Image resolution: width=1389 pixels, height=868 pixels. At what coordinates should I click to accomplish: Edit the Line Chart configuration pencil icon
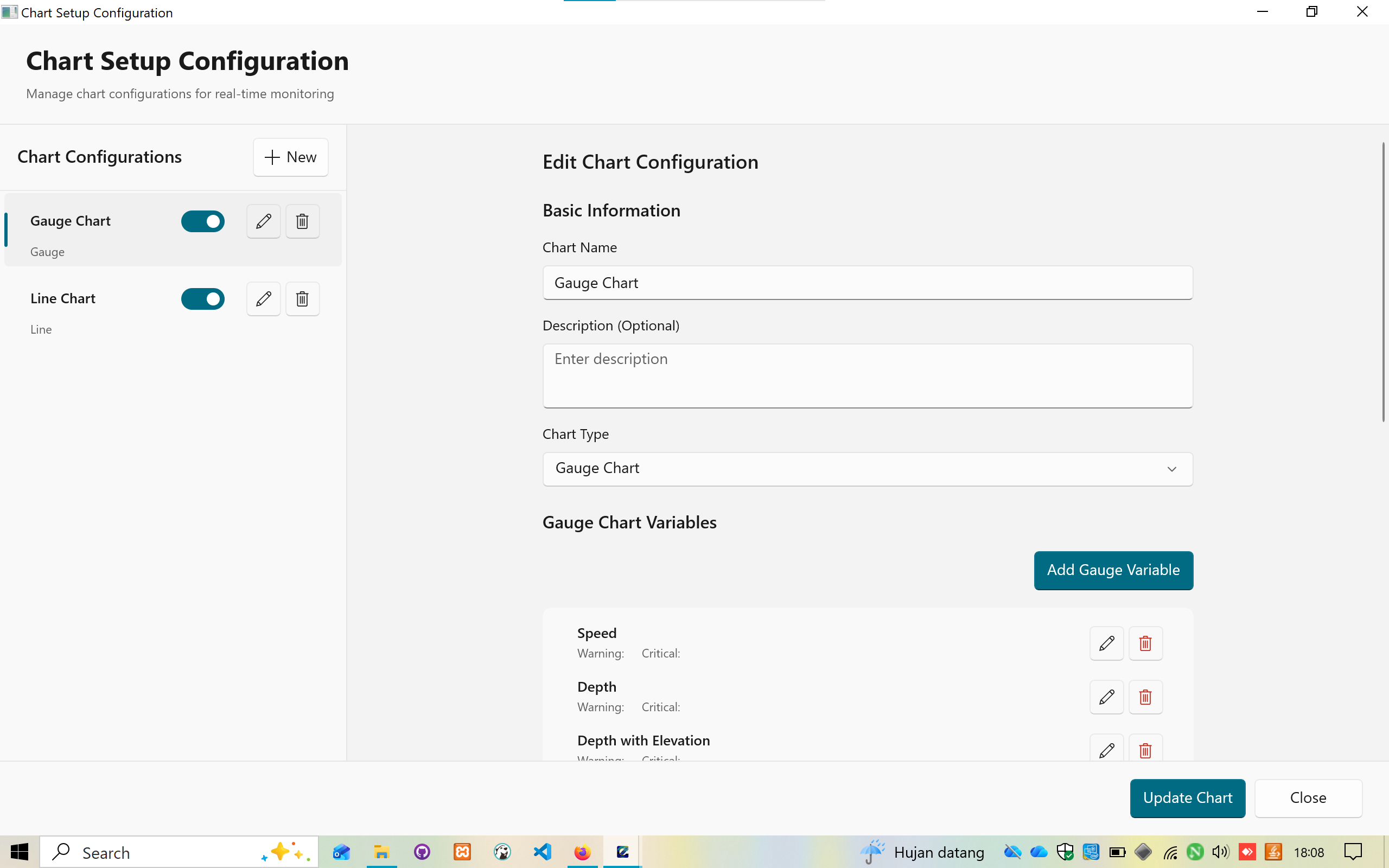[x=264, y=298]
